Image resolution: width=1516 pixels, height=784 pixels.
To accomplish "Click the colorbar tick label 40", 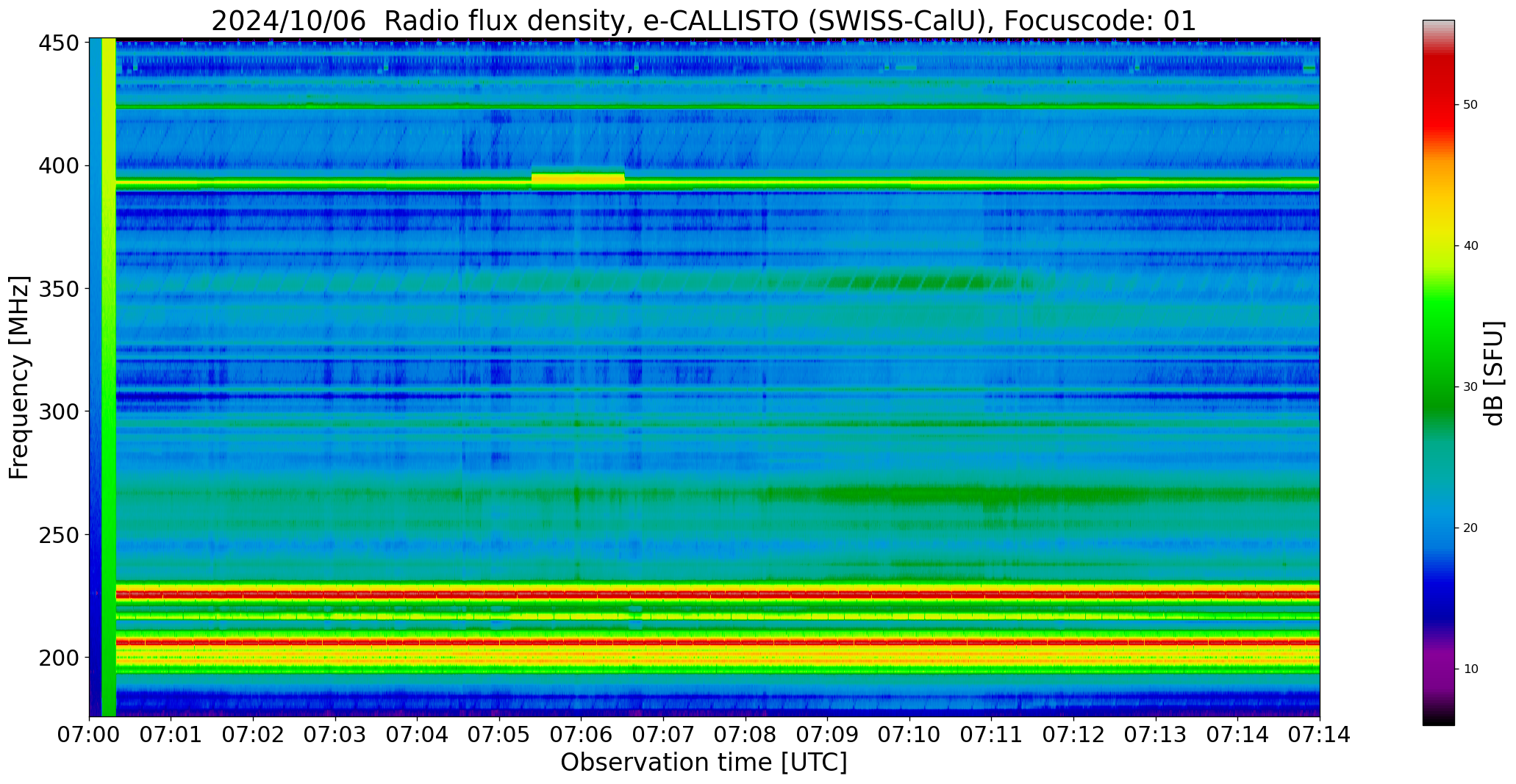I will tap(1470, 246).
